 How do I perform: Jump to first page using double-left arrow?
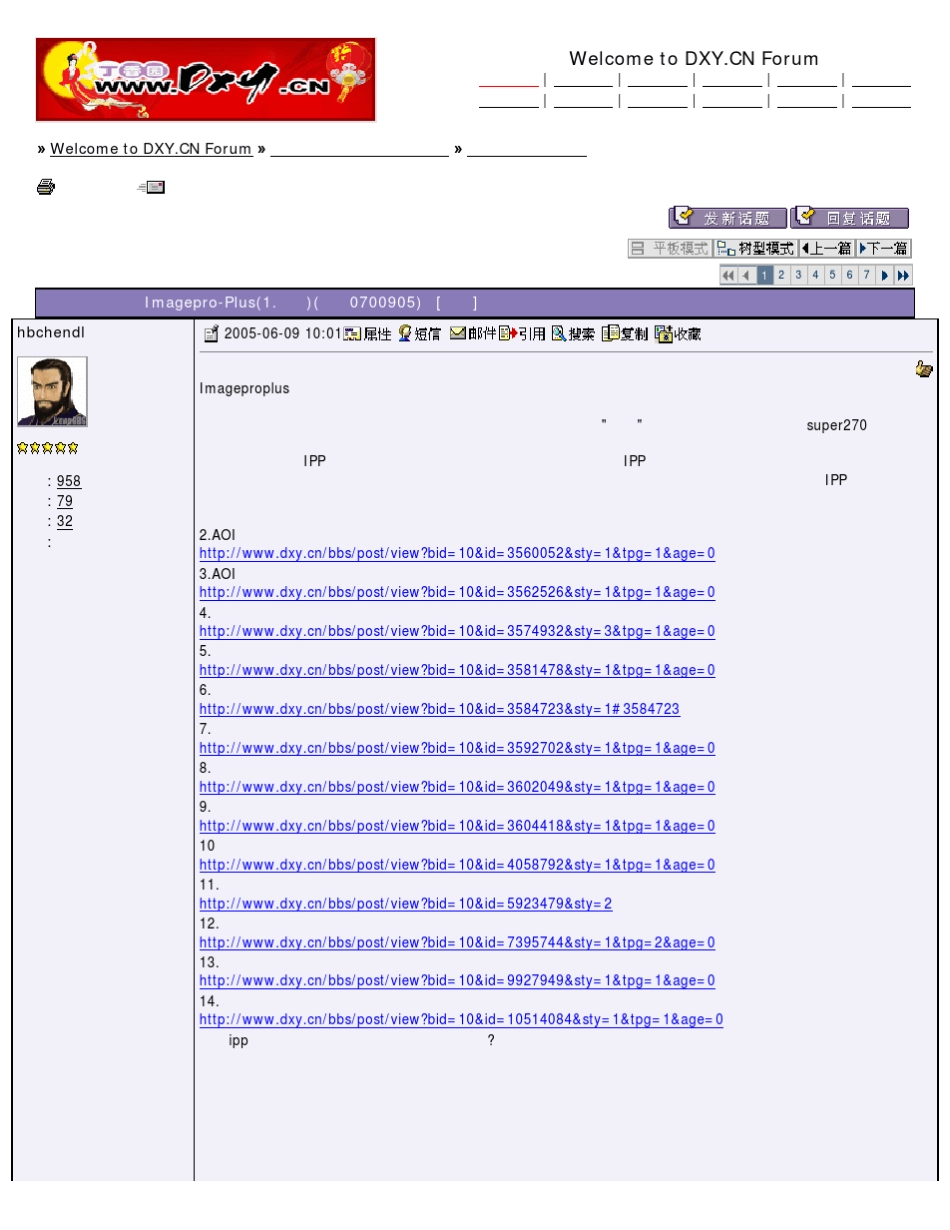click(728, 275)
